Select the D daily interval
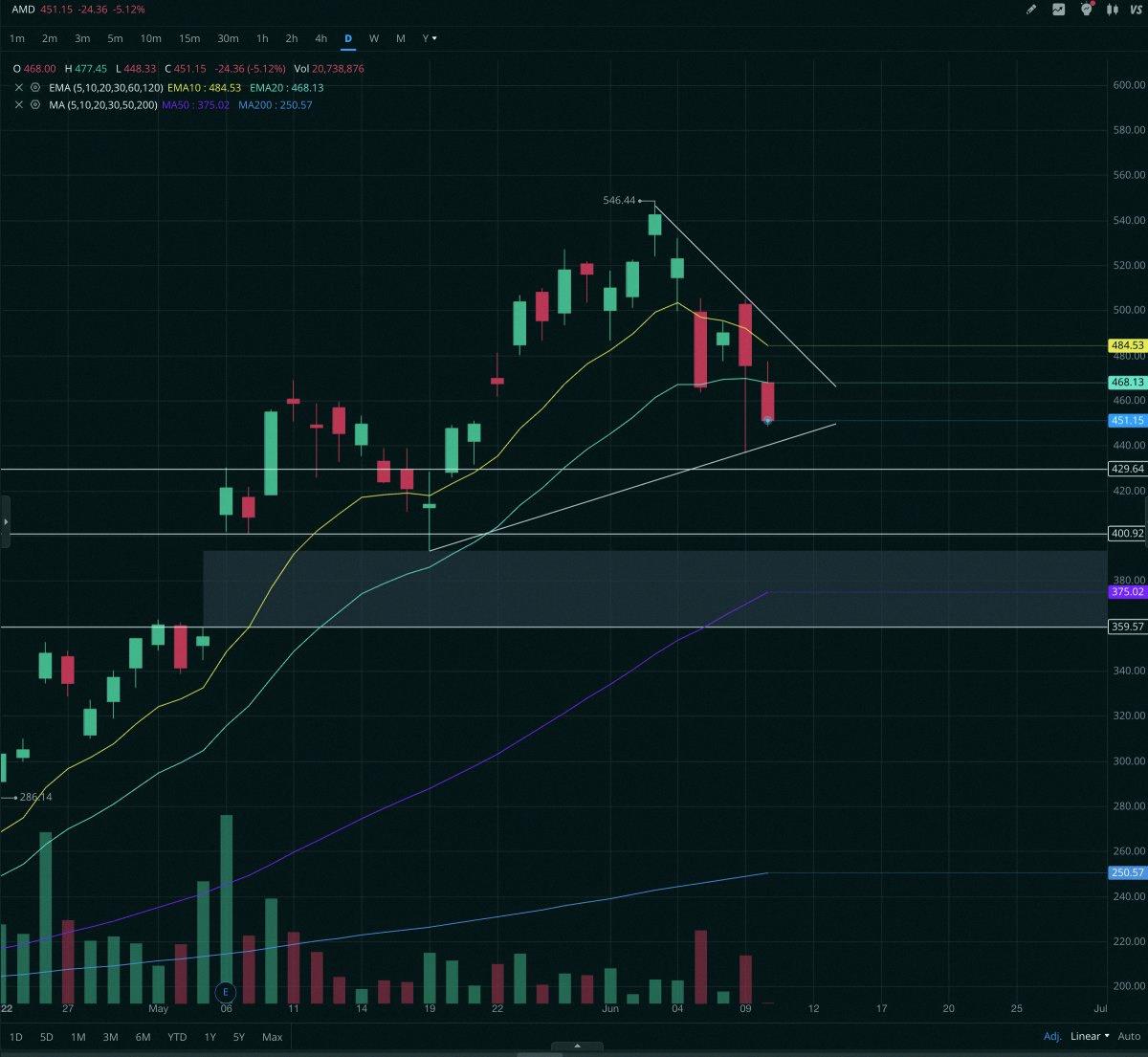1148x1057 pixels. pos(348,38)
